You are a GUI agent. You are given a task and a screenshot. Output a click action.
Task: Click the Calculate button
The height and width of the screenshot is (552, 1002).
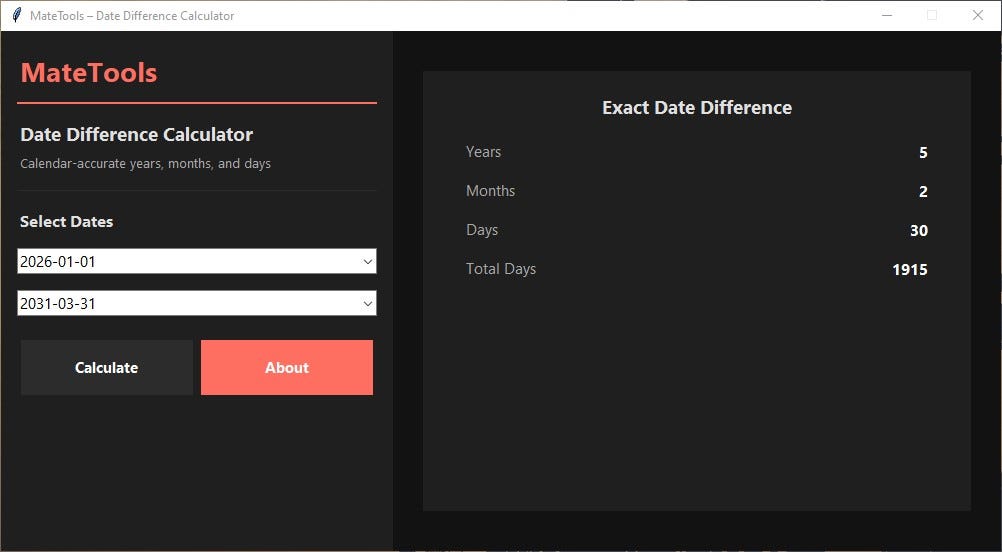[107, 367]
